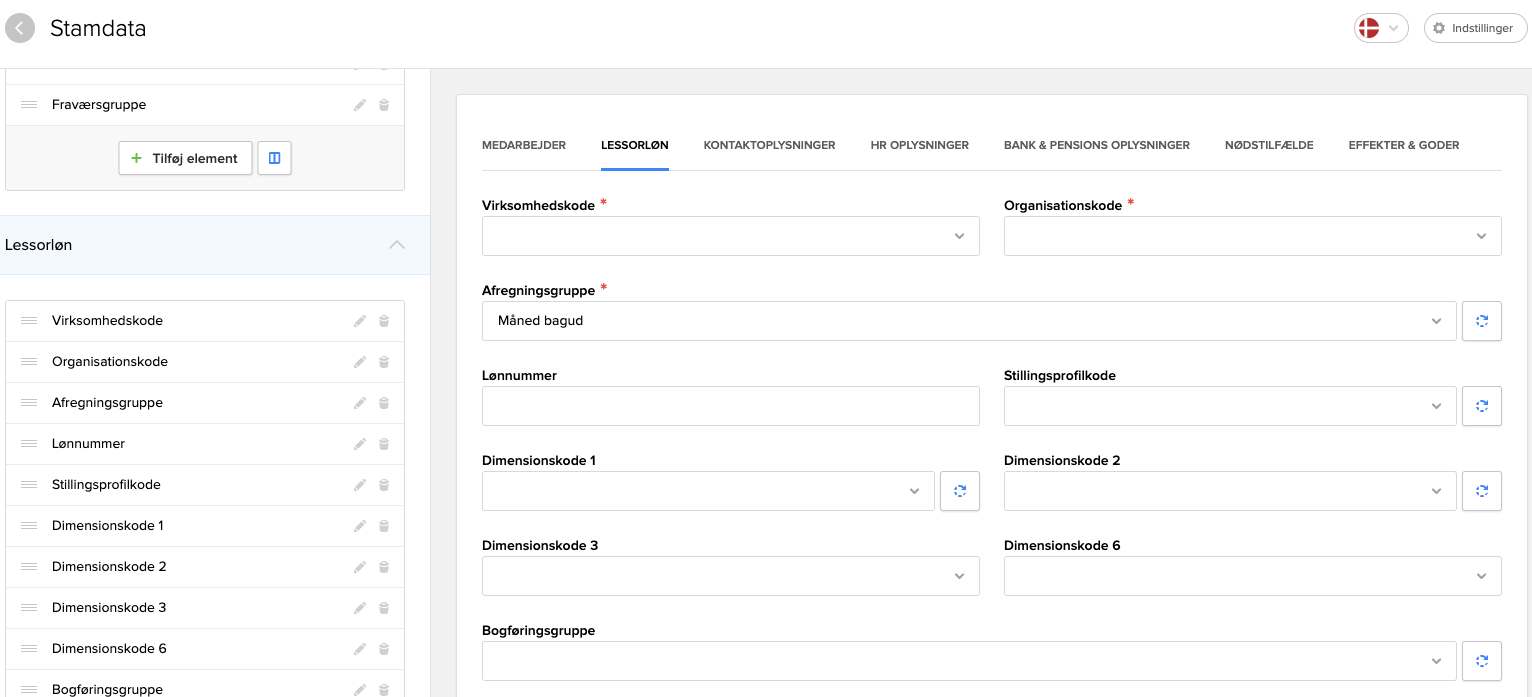The image size is (1532, 697).
Task: Click the refresh icon beside Dimensionskode 1
Action: [959, 491]
